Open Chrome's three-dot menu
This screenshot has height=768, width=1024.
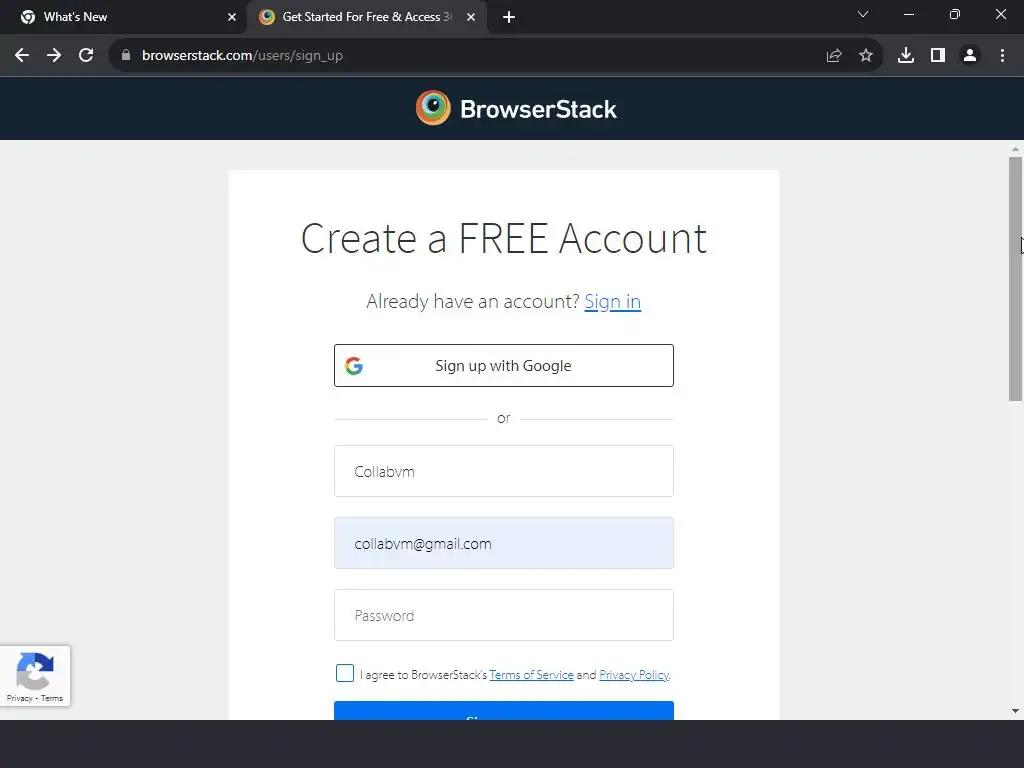pos(1002,56)
